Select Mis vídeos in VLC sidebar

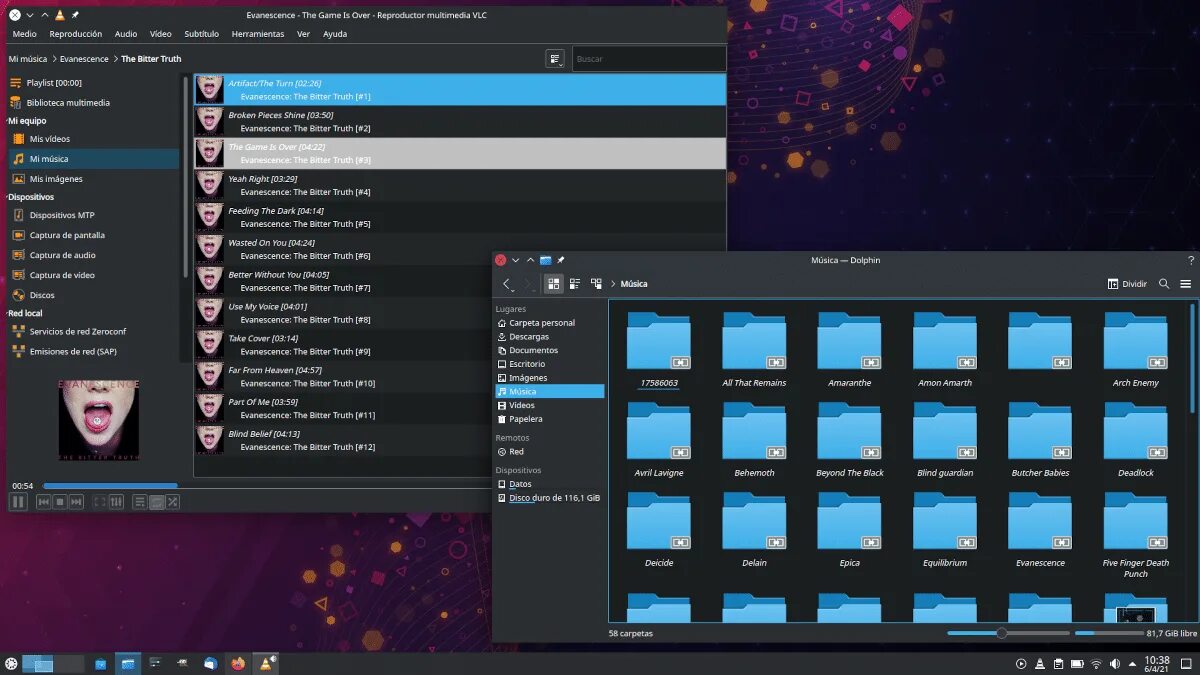93,139
